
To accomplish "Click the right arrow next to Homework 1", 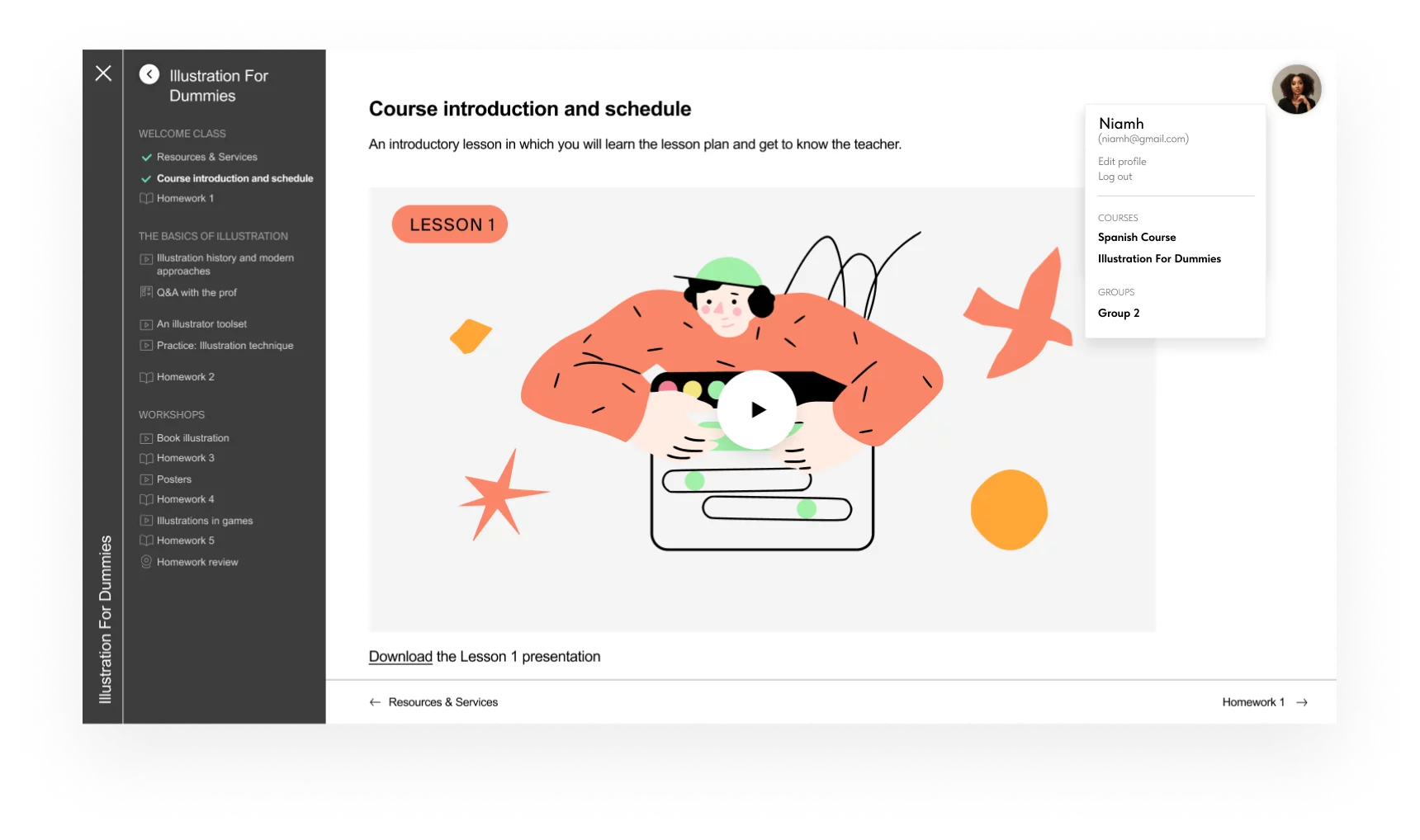I will (1302, 702).
